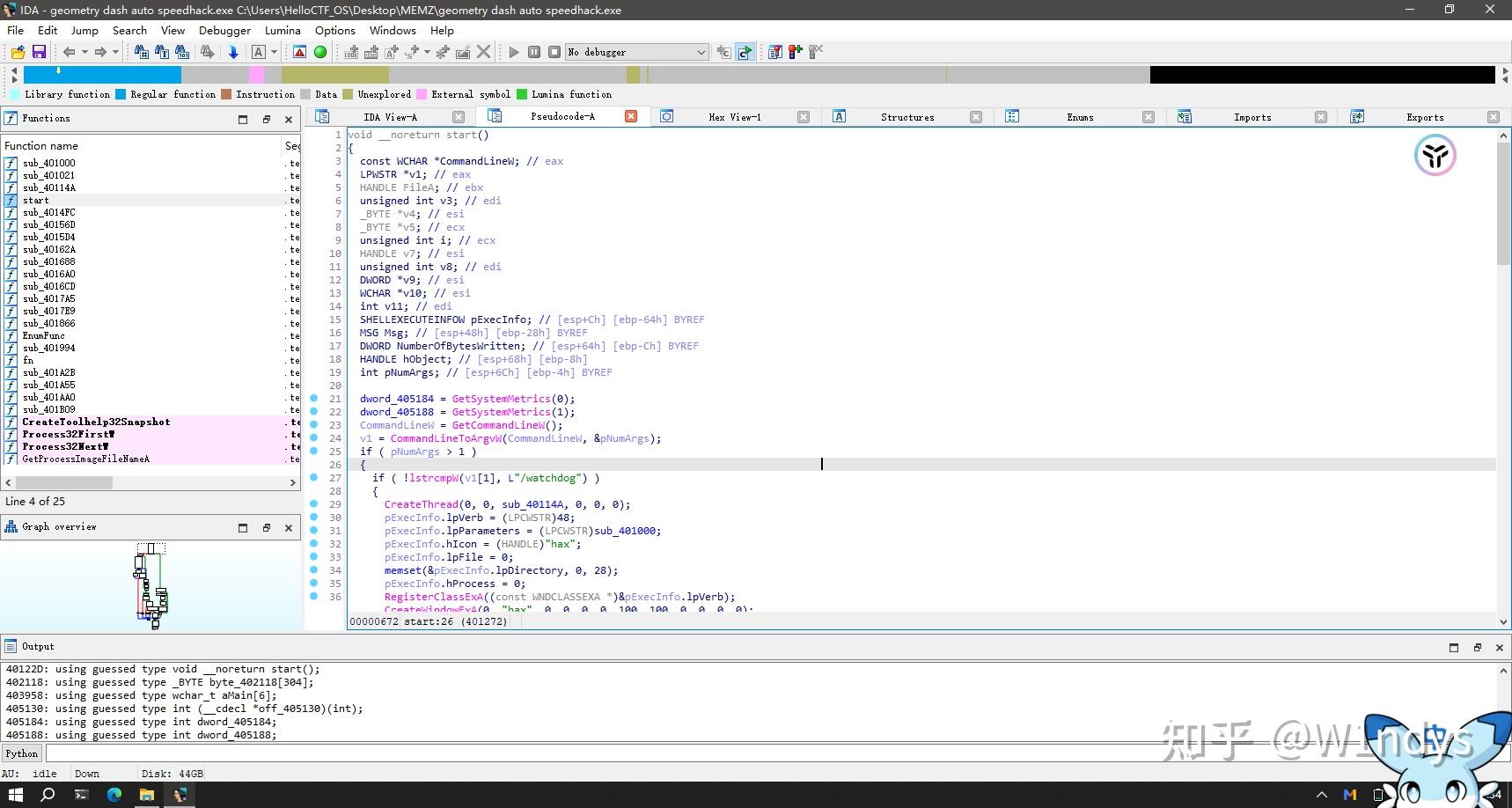Click the Save database floppy icon
This screenshot has height=808, width=1512.
[x=39, y=52]
